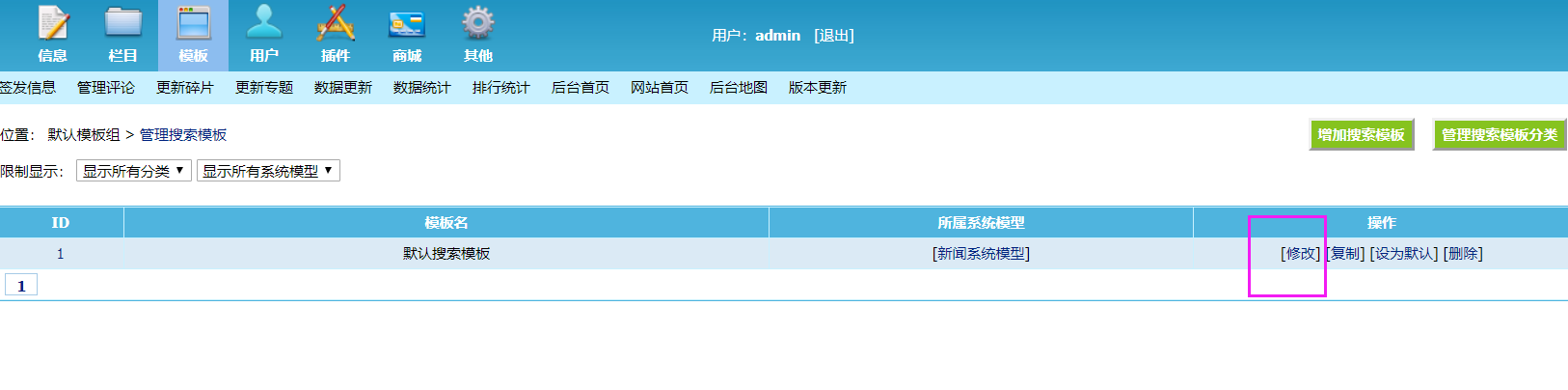This screenshot has width=1568, height=390.
Task: Click the 所属系统模型 column header
Action: (x=981, y=223)
